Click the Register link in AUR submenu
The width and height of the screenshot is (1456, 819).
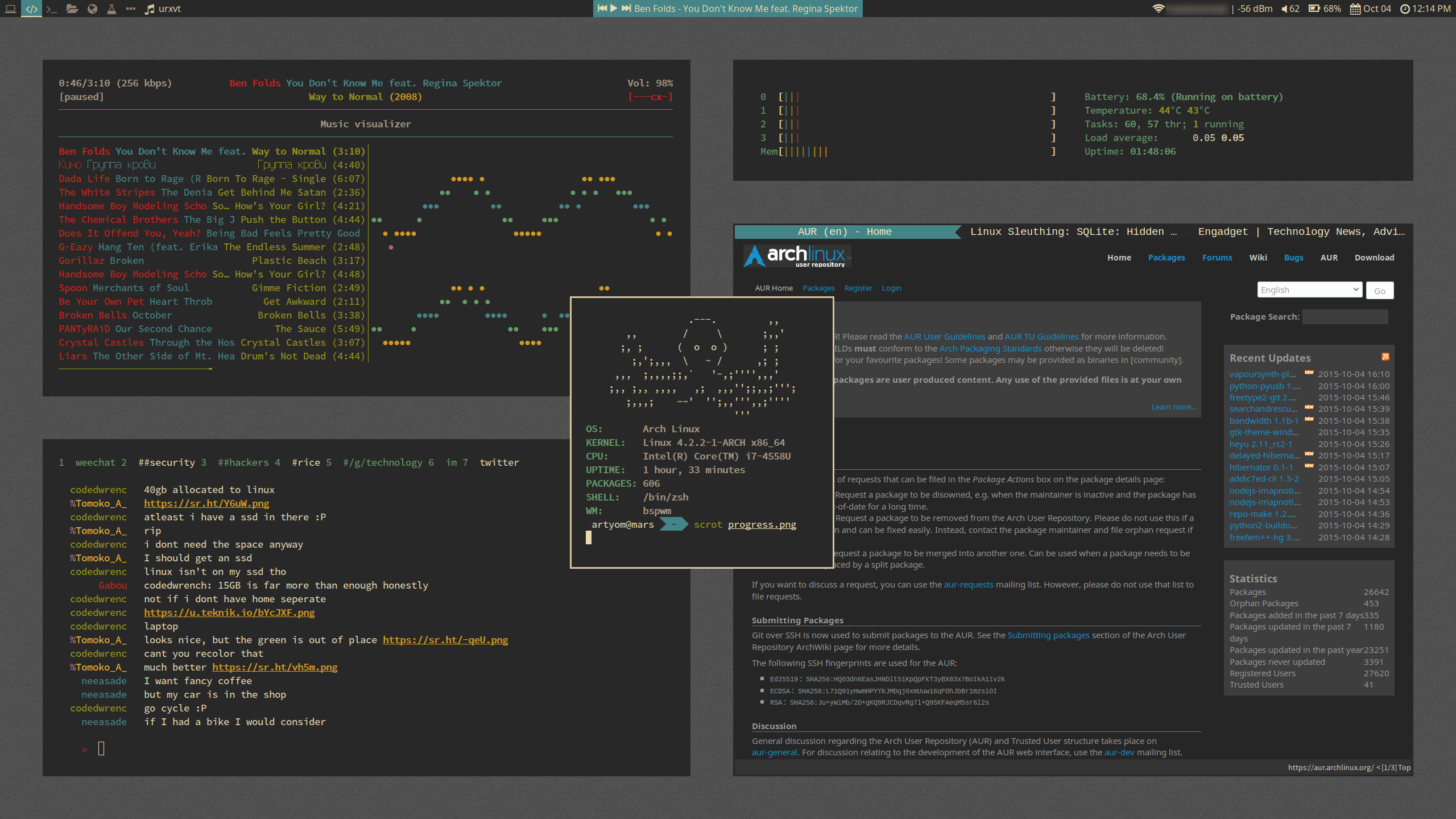click(x=858, y=288)
